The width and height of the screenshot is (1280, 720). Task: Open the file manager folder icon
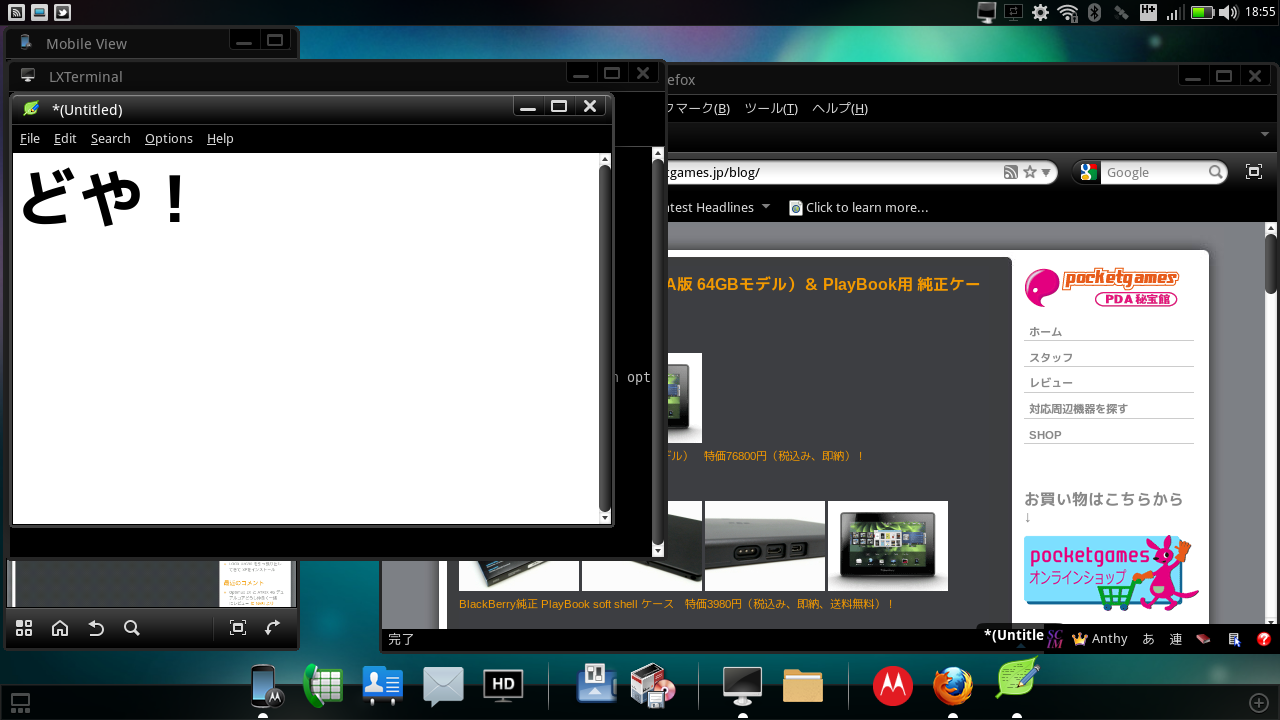[x=802, y=686]
